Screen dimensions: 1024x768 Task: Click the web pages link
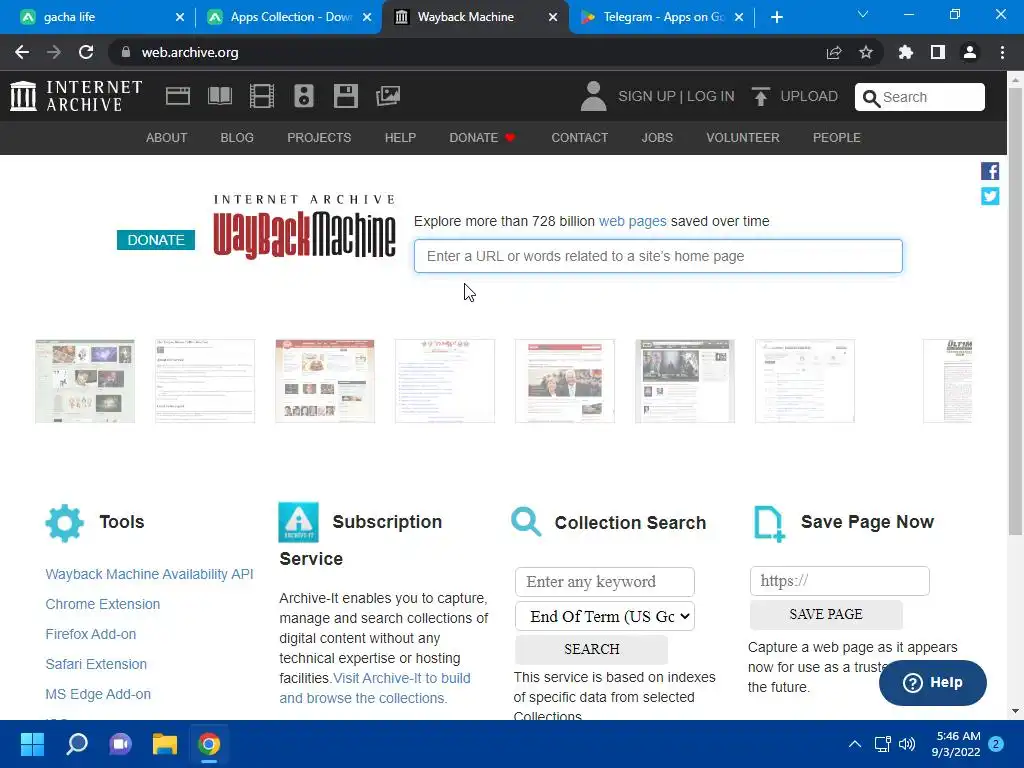pos(632,221)
